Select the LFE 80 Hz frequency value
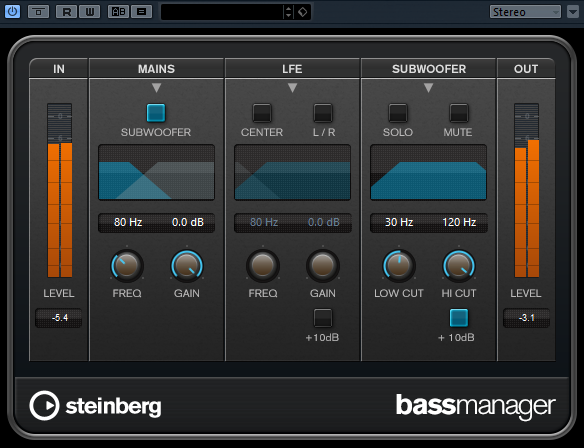The width and height of the screenshot is (584, 448). click(x=264, y=222)
